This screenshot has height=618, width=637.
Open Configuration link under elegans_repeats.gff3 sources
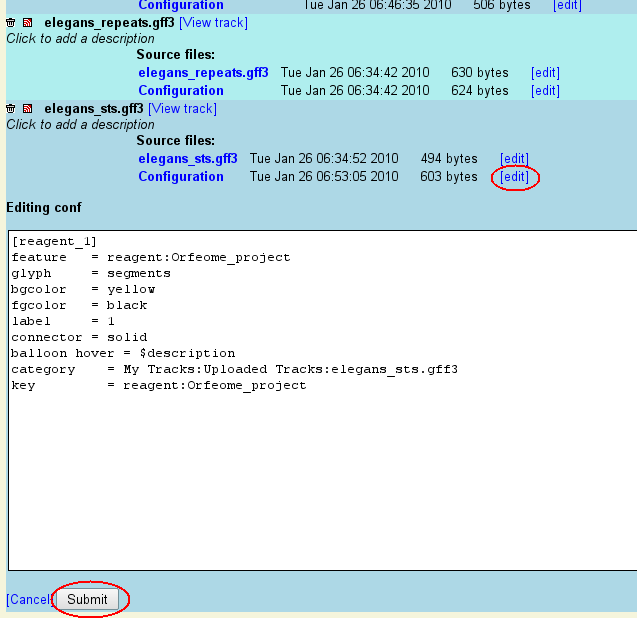tap(181, 90)
